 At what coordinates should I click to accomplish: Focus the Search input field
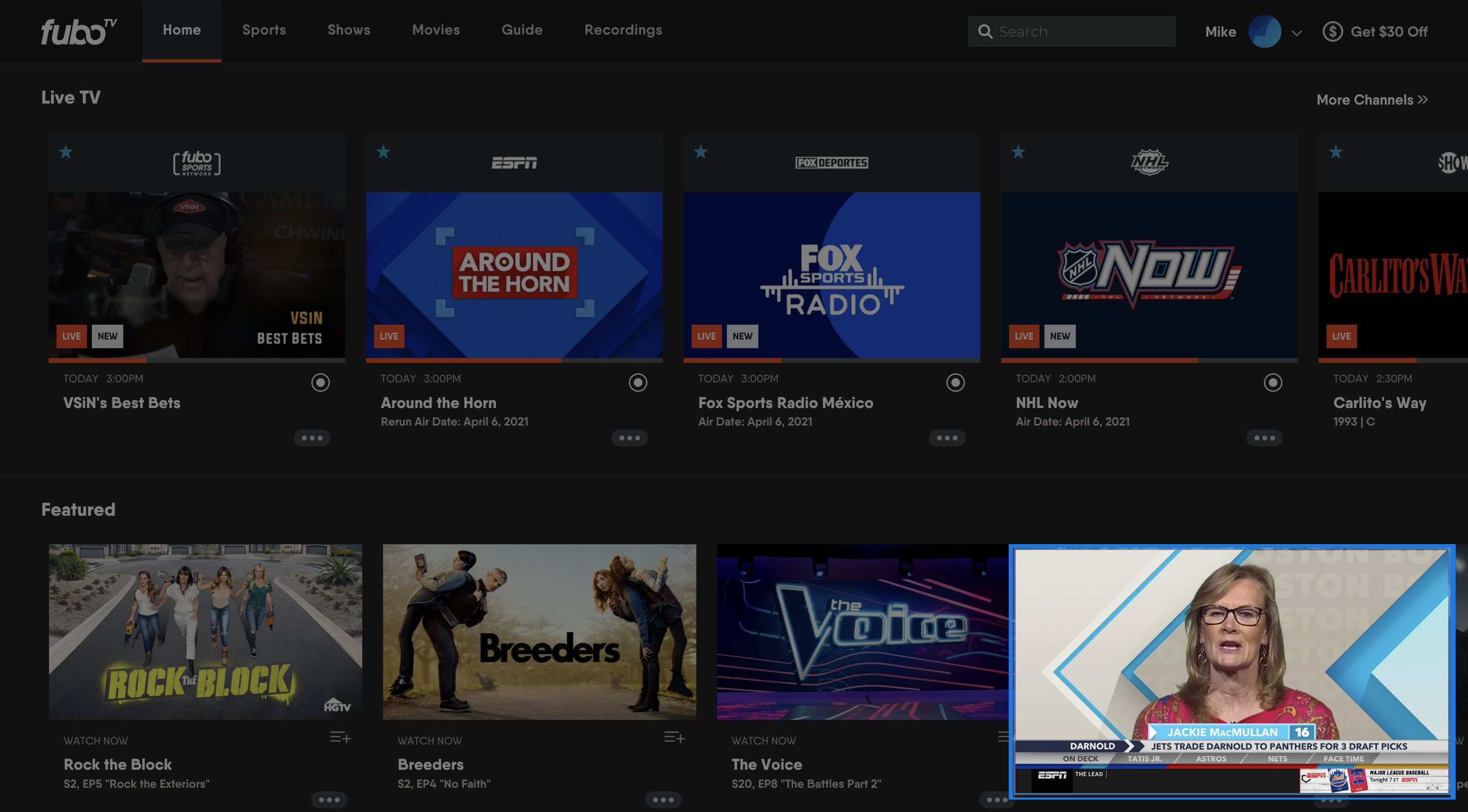point(1072,31)
